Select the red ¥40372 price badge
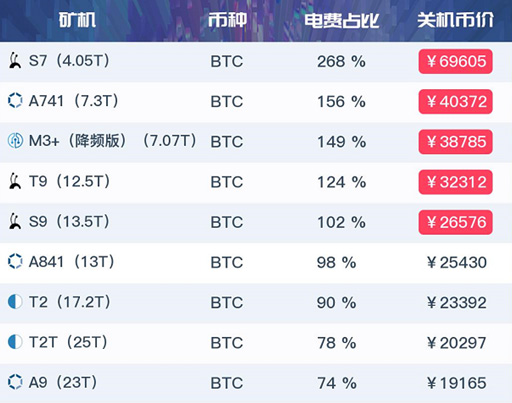Viewport: 512px width, 403px height. 456,102
